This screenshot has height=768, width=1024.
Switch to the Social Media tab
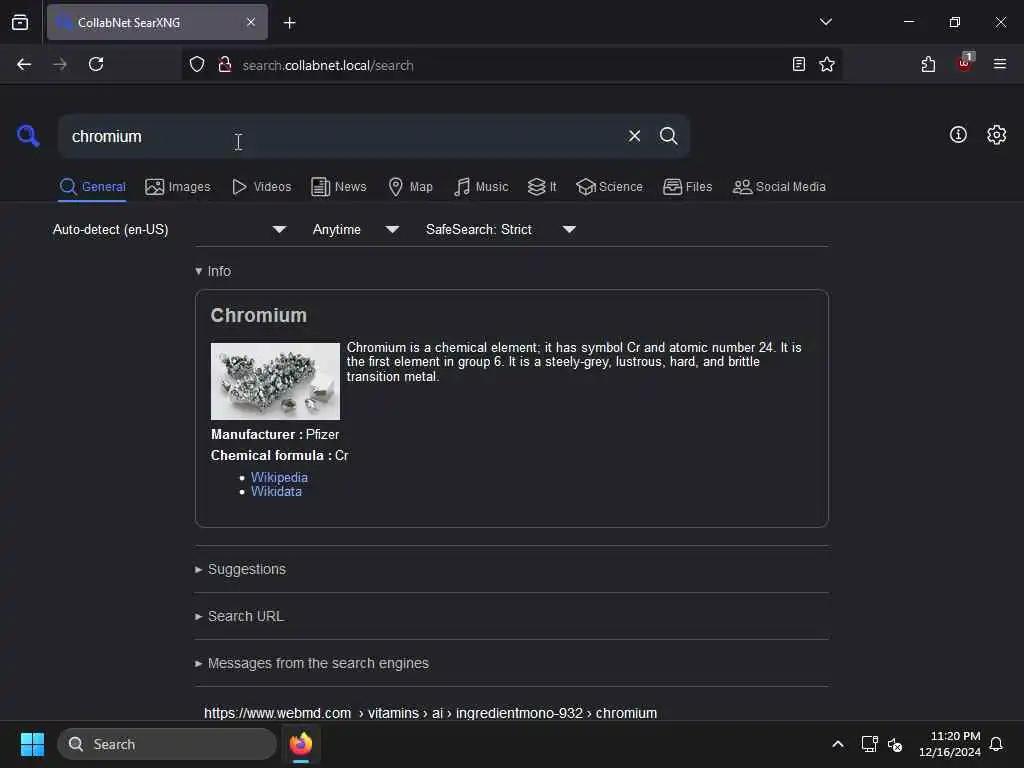pyautogui.click(x=779, y=187)
